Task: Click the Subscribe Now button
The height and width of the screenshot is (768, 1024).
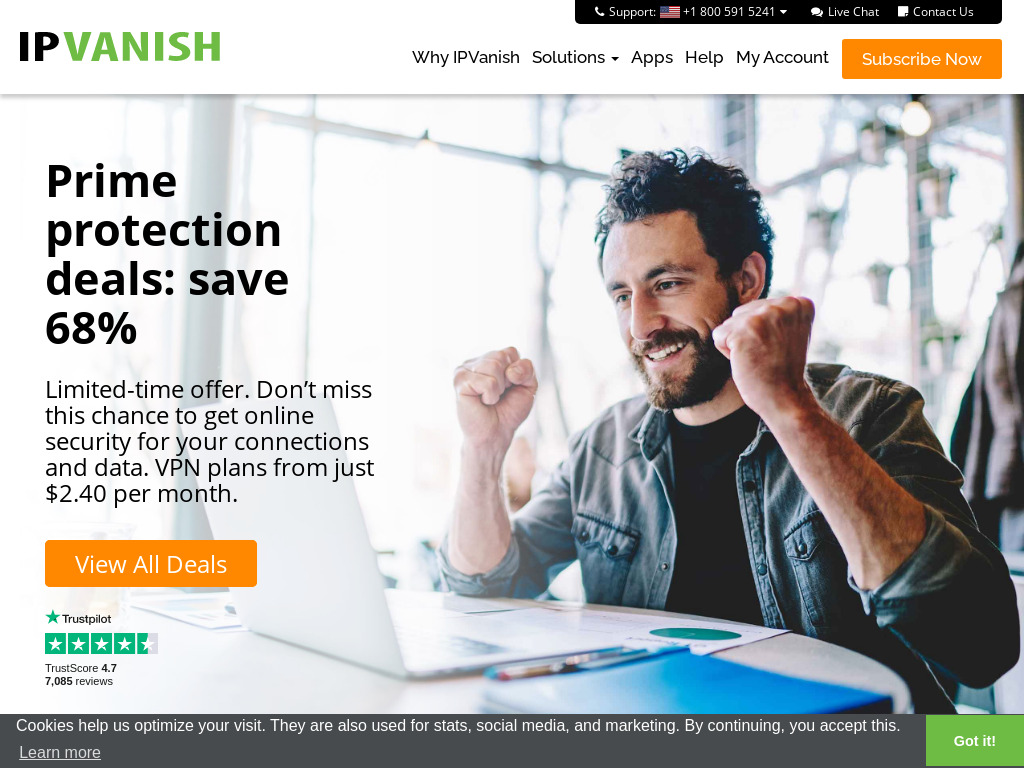Action: (921, 59)
